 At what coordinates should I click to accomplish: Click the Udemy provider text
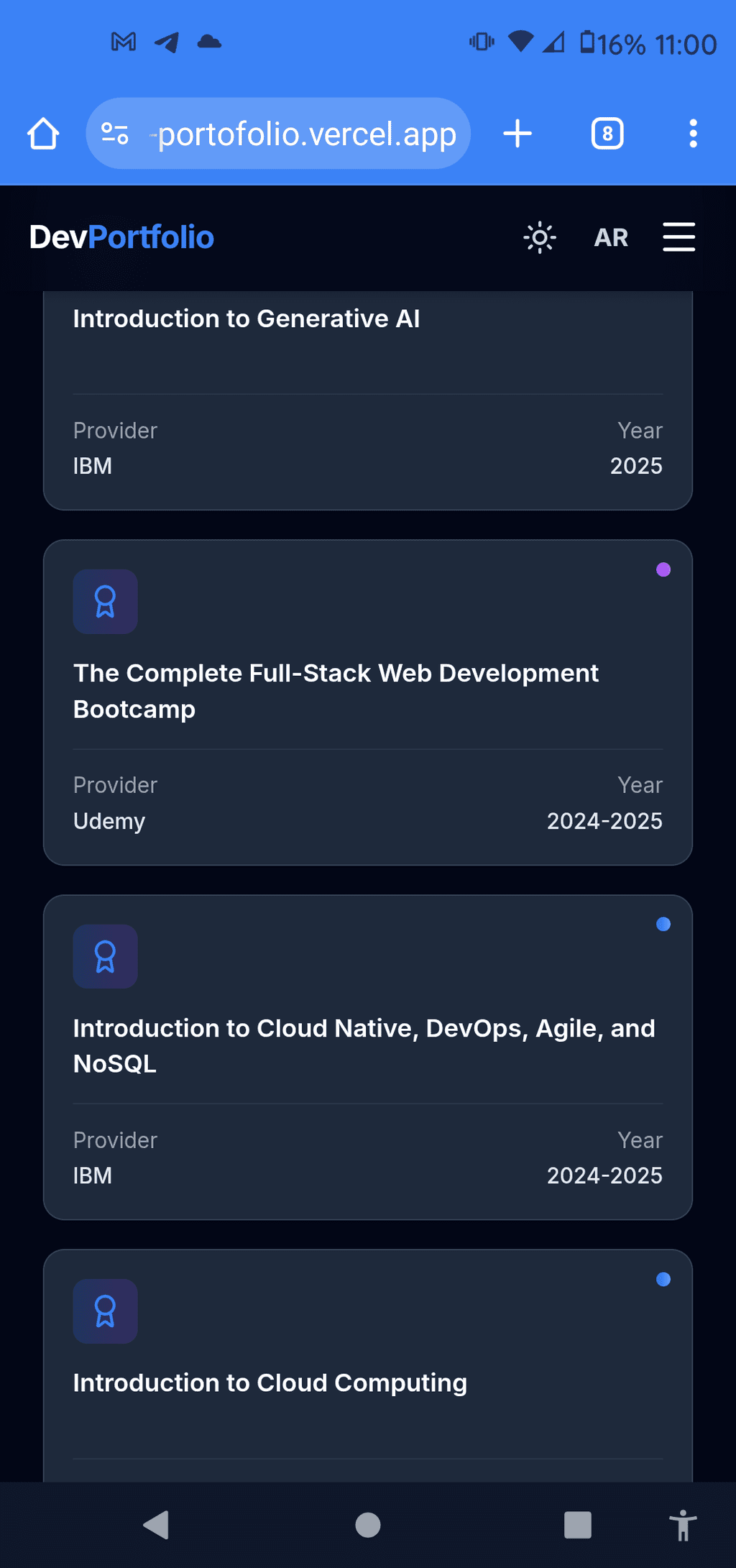(109, 821)
